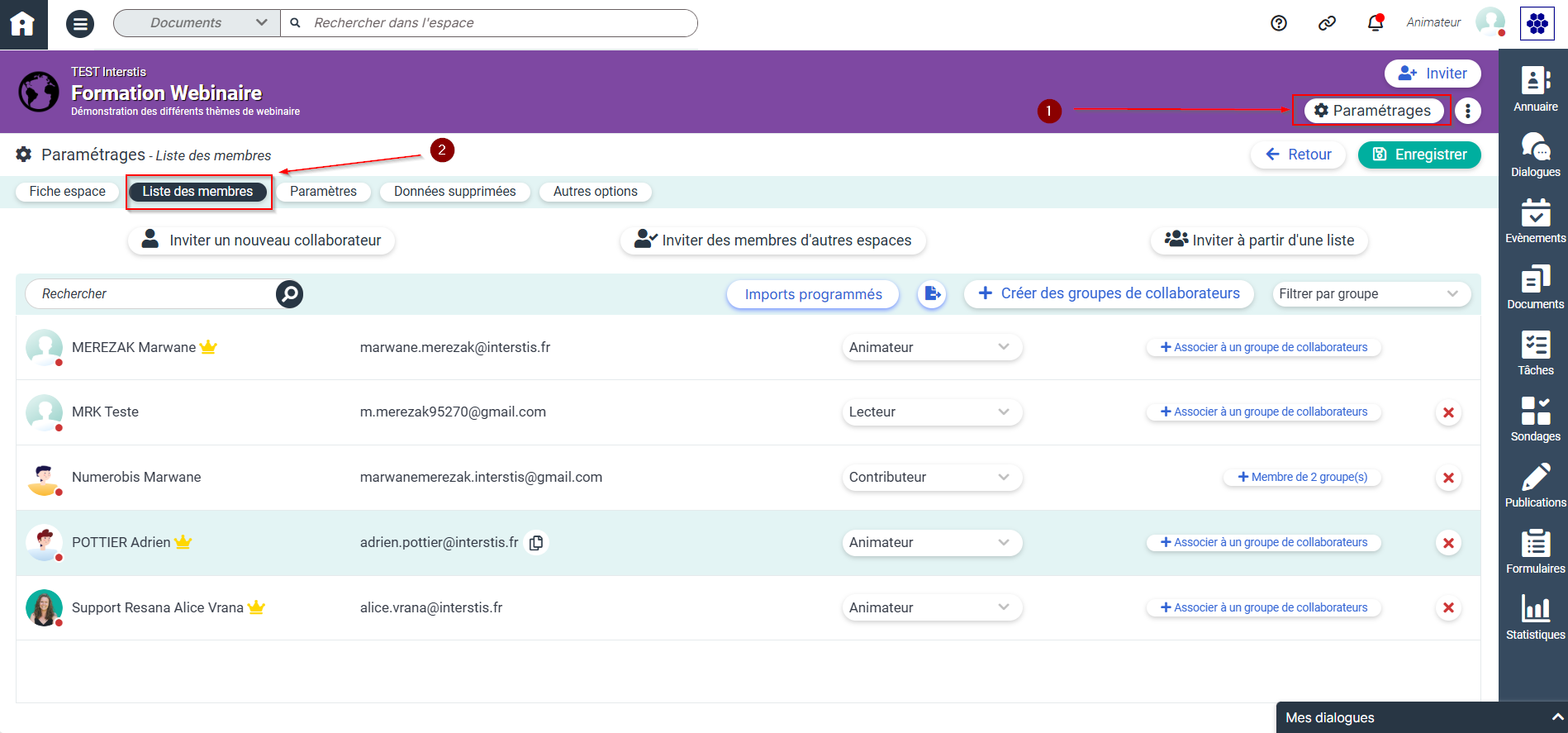
Task: Open Statistiques in the sidebar
Action: click(x=1535, y=617)
